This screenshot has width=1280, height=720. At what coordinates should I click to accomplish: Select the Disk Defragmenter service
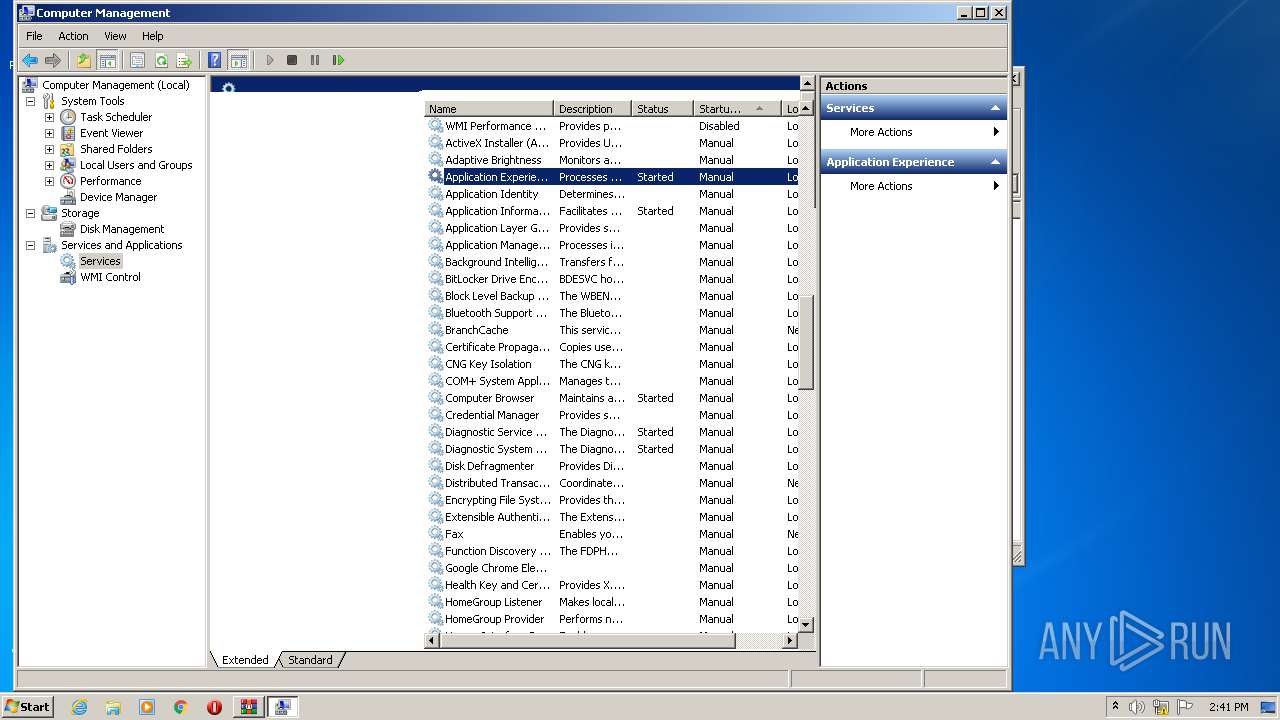(x=612, y=466)
